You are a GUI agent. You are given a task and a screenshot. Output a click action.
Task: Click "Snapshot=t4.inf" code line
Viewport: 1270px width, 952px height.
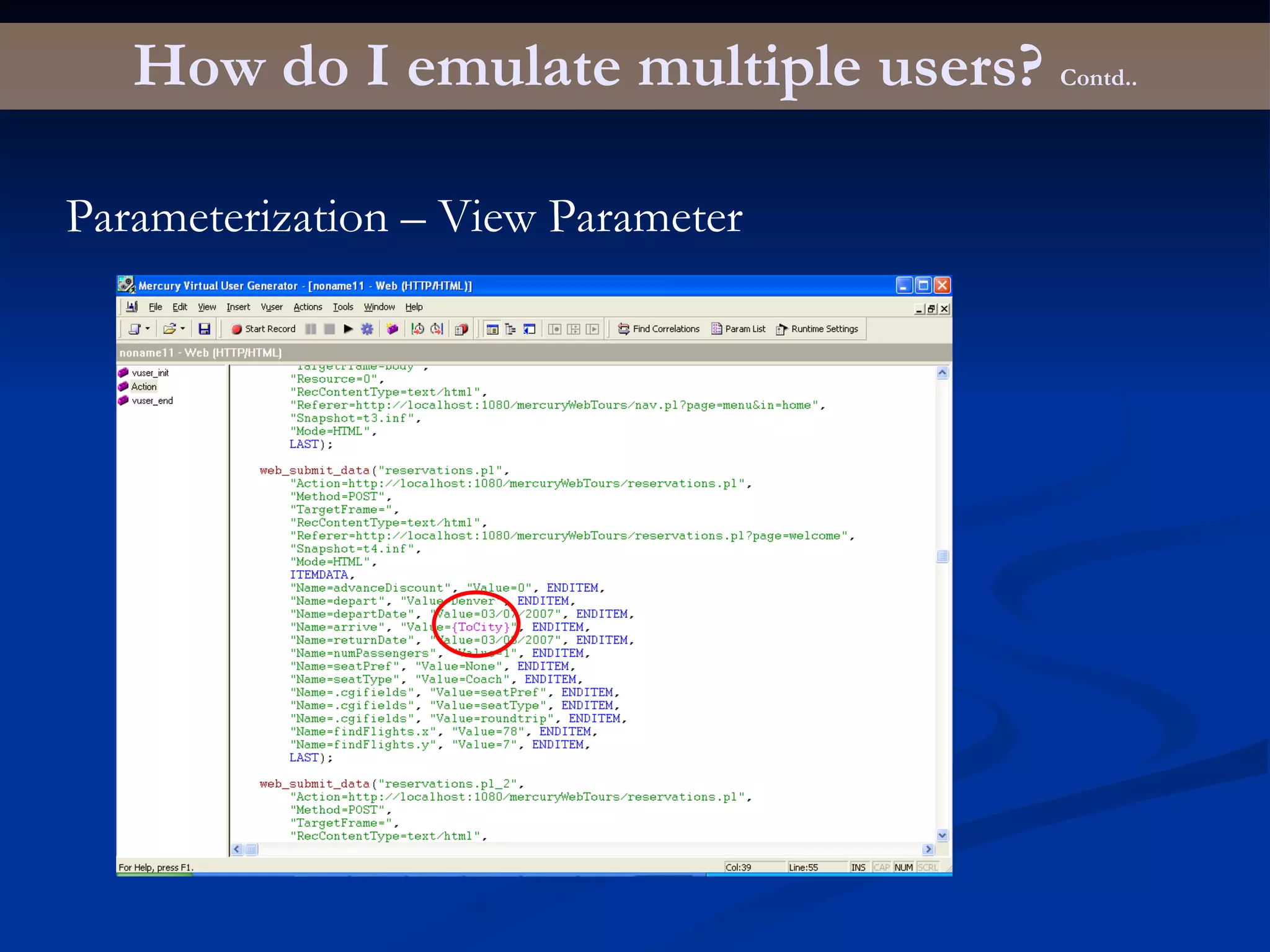355,549
